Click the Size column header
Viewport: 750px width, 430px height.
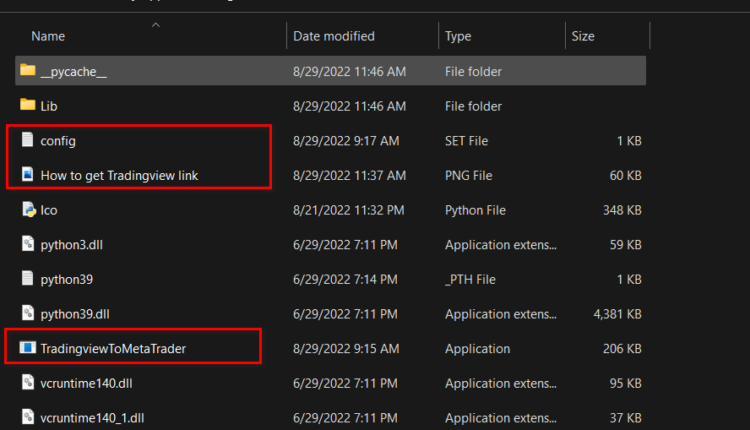pyautogui.click(x=583, y=36)
